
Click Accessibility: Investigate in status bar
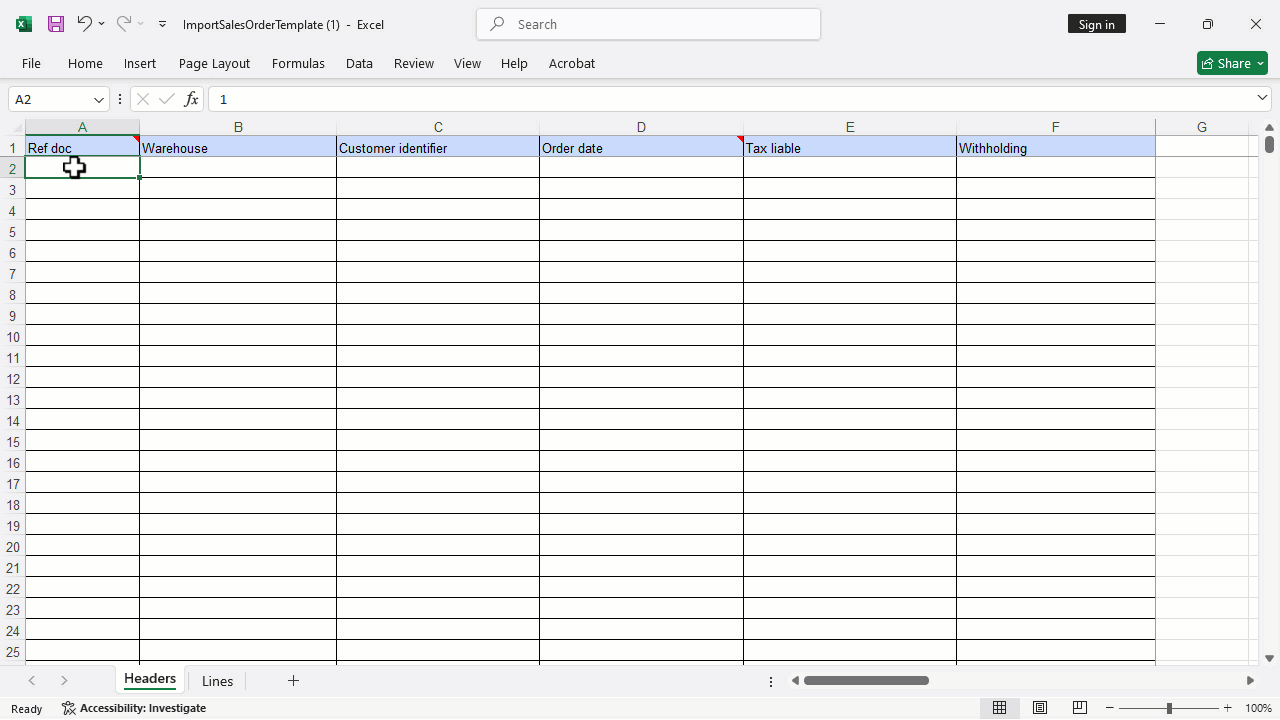134,708
